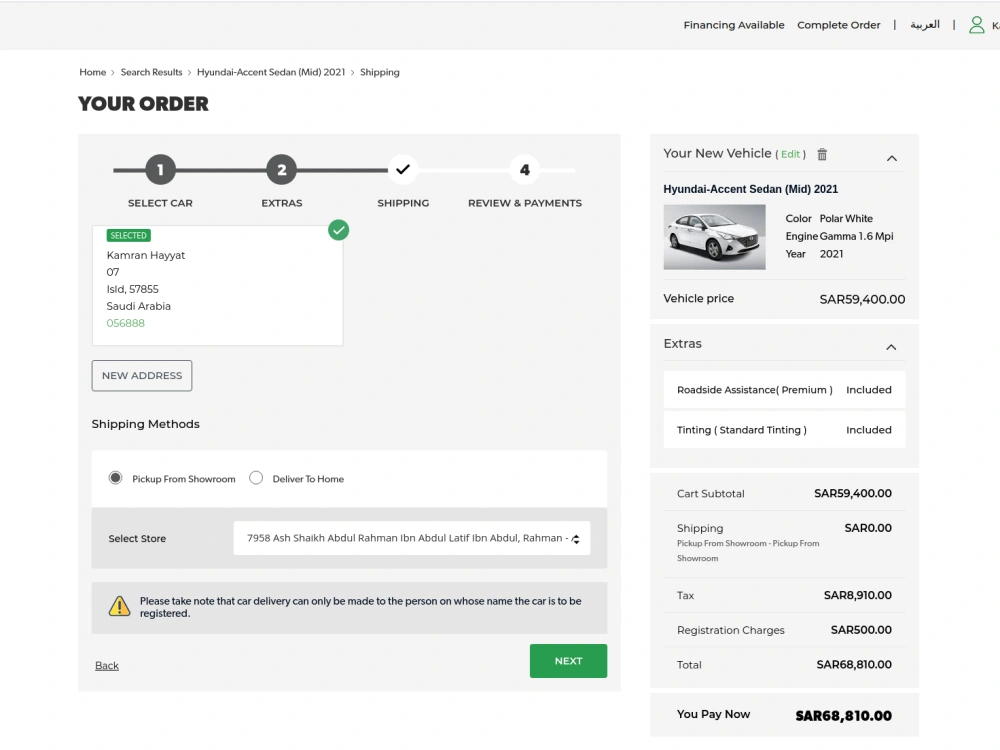
Task: Click the Extras step circle
Action: [x=281, y=169]
